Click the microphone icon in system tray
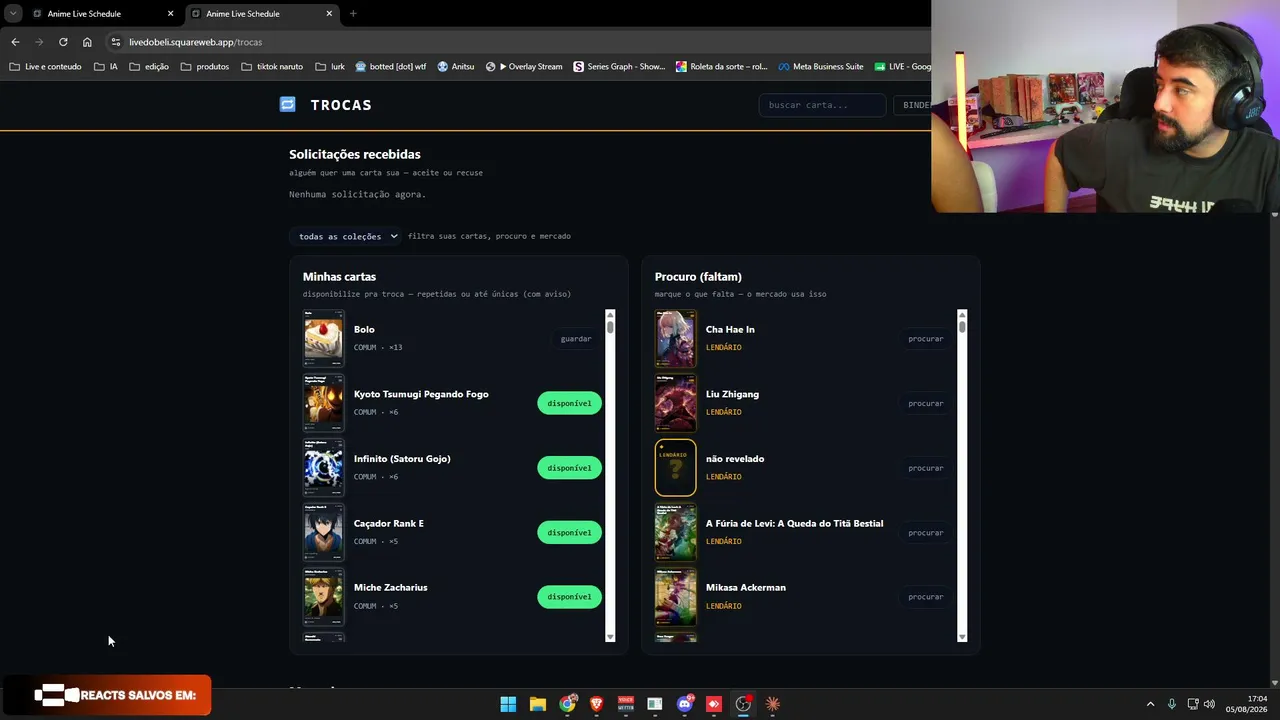Screen dimensions: 1280x720 point(1171,704)
